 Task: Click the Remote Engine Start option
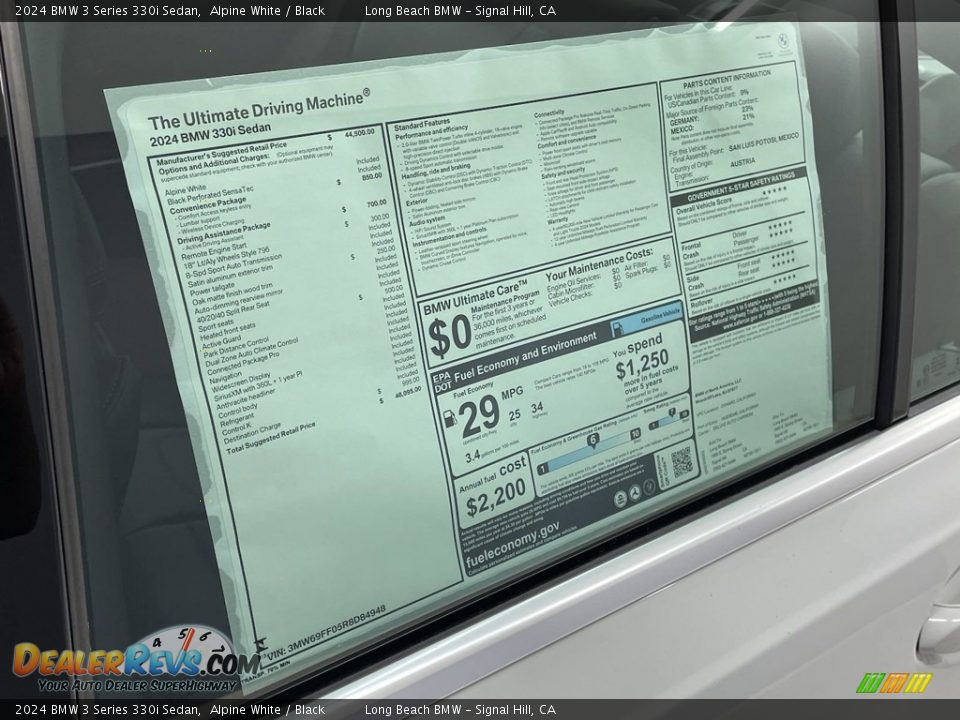pyautogui.click(x=214, y=250)
